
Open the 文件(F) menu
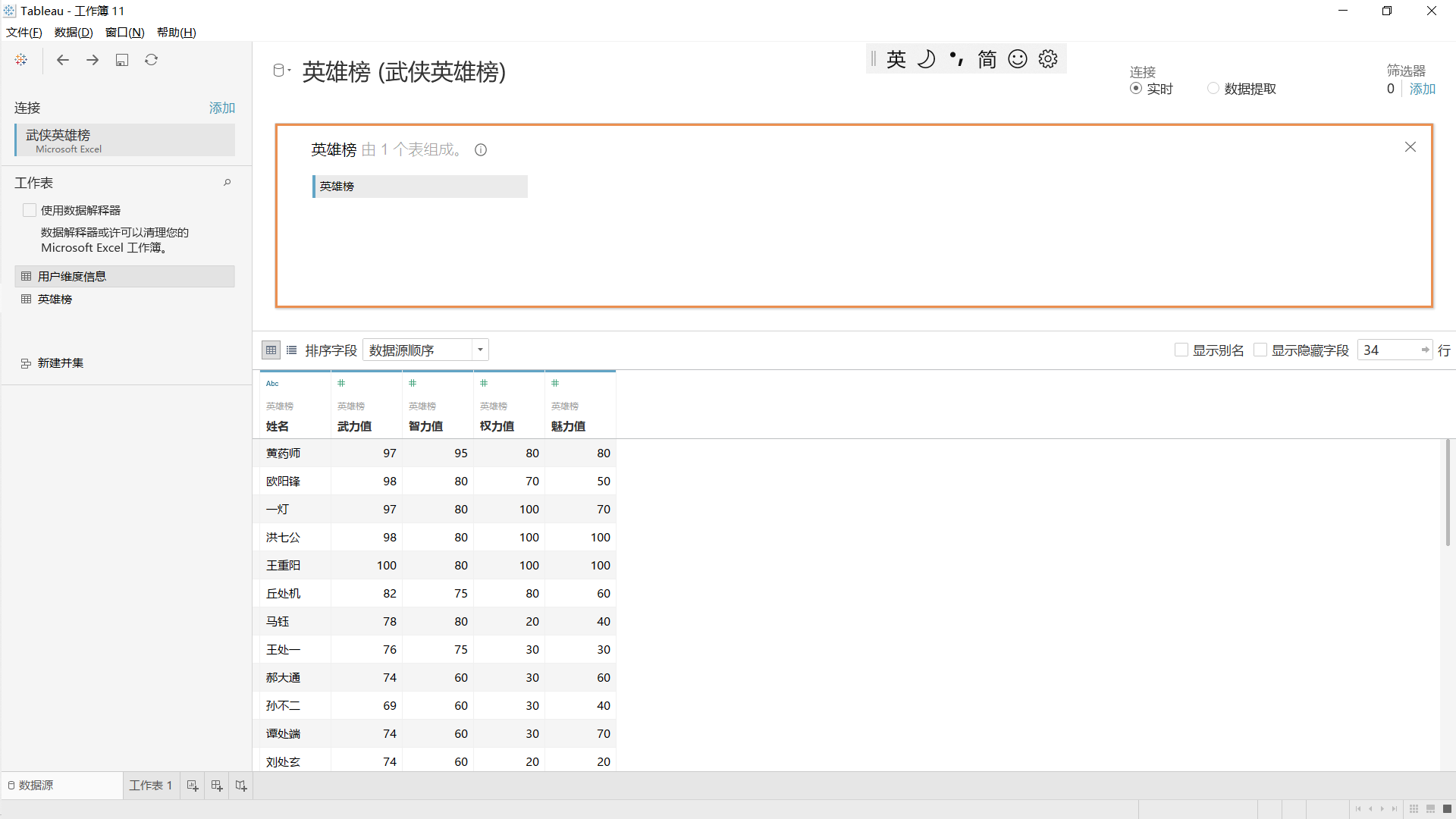coord(24,33)
